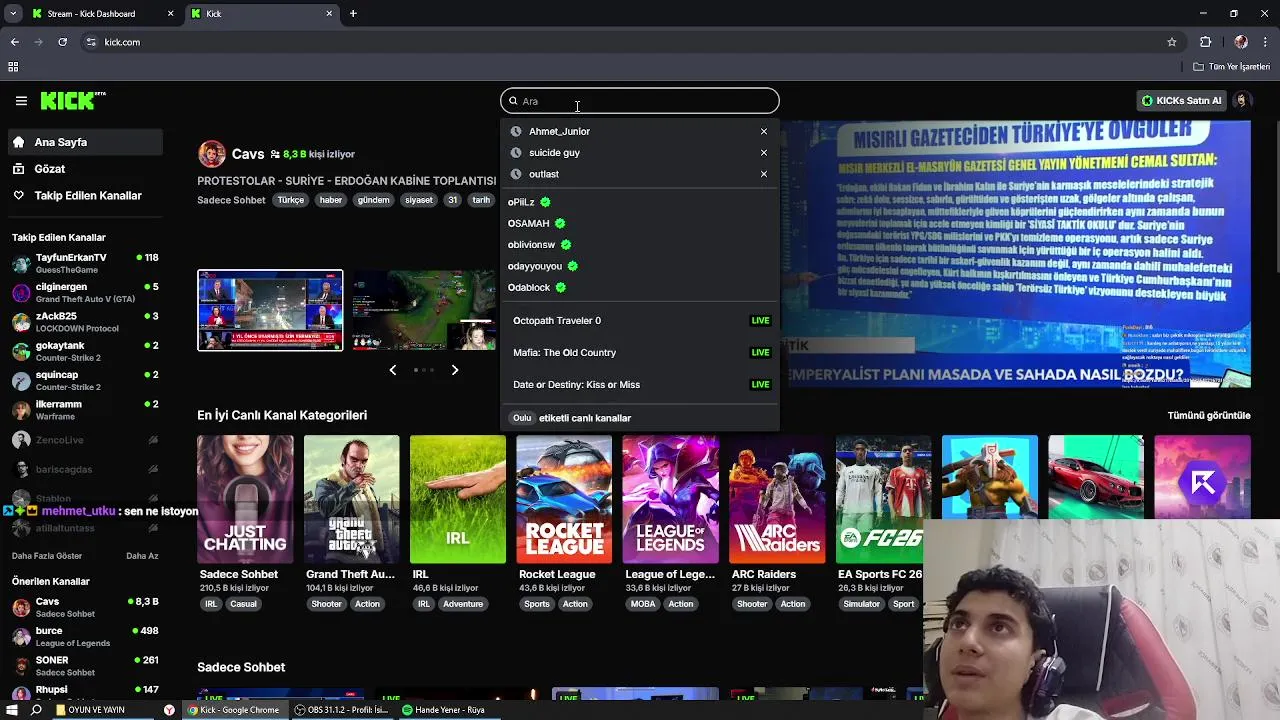Open Odablock channel suggestion
The width and height of the screenshot is (1280, 720).
537,287
